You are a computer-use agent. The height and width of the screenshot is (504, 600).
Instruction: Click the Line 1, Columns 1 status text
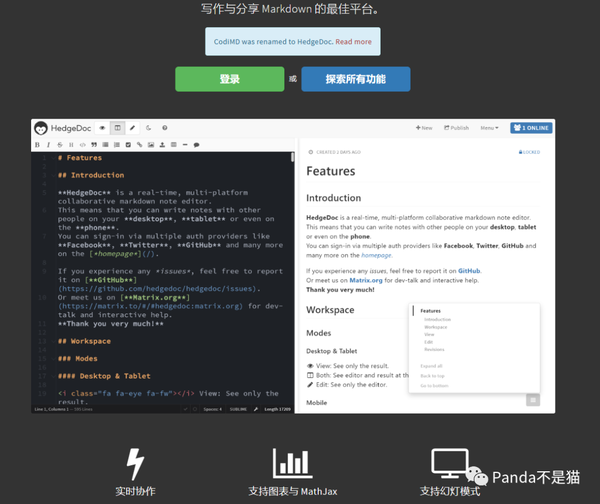tap(52, 409)
